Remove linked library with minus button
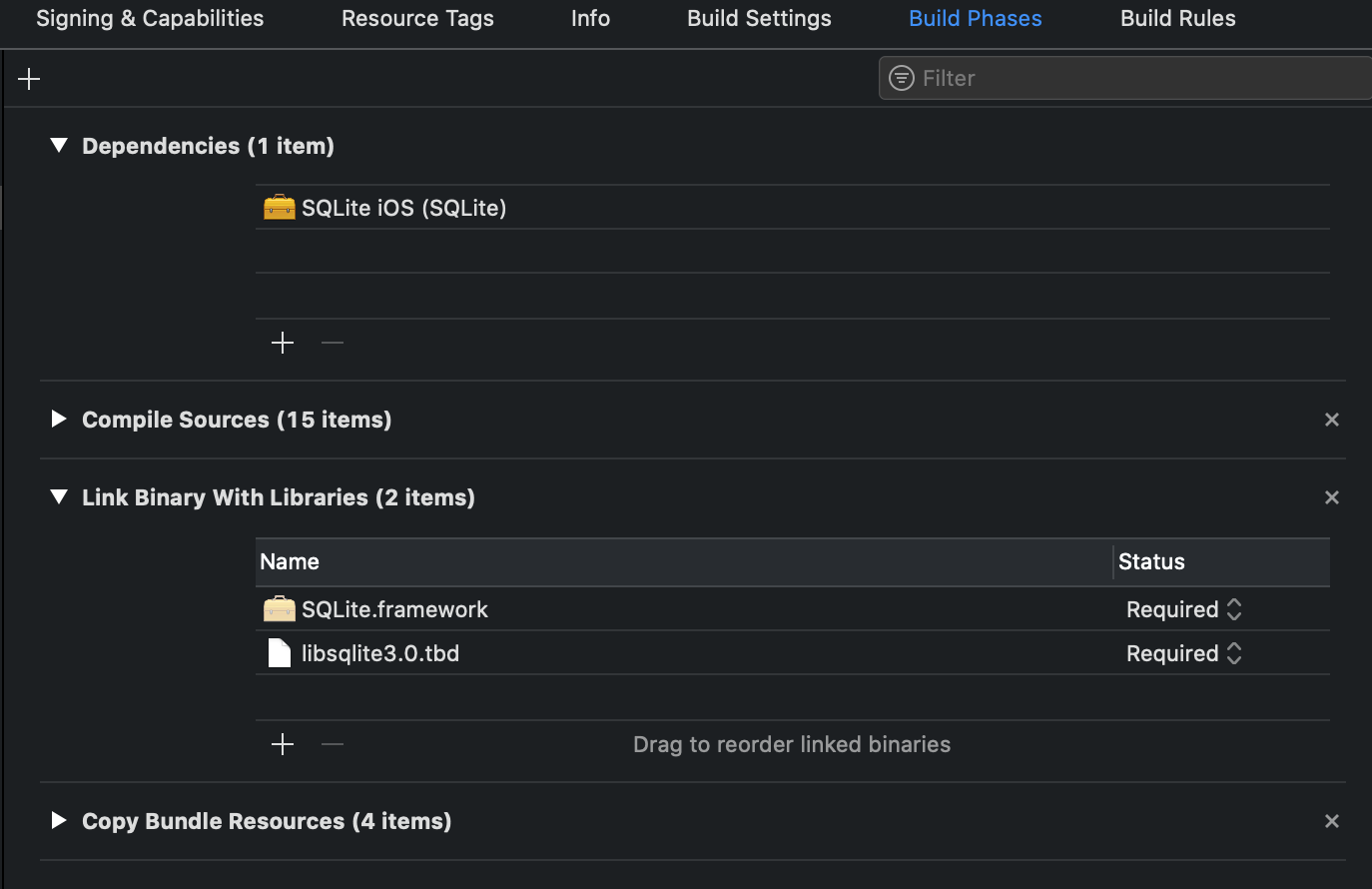This screenshot has width=1372, height=889. tap(333, 744)
